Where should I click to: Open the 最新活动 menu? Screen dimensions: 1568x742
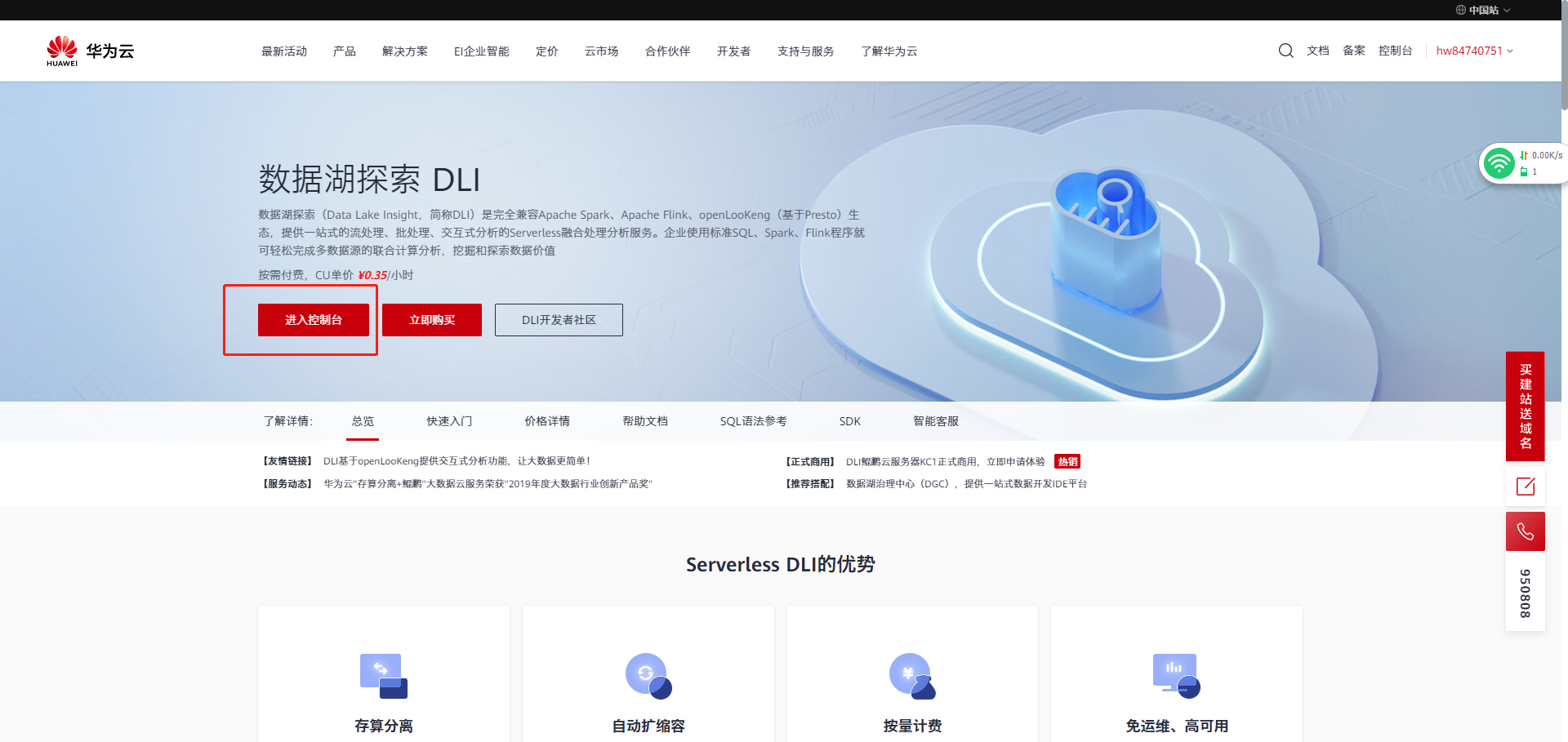click(284, 51)
